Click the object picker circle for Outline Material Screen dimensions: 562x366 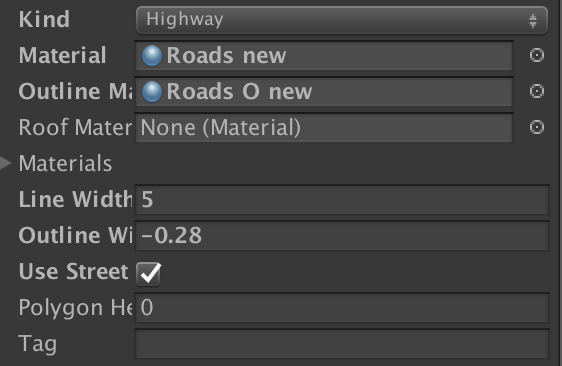pyautogui.click(x=537, y=91)
